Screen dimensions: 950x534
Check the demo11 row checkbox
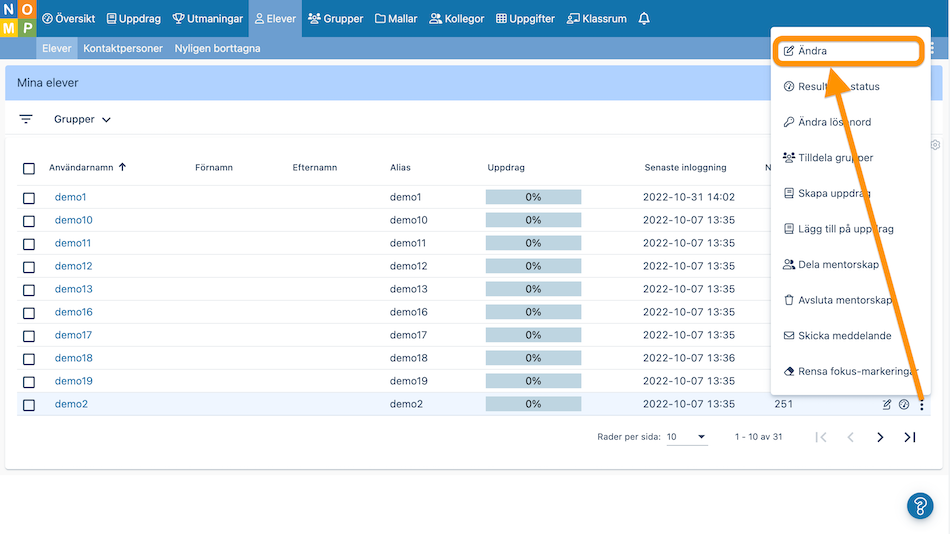point(28,244)
